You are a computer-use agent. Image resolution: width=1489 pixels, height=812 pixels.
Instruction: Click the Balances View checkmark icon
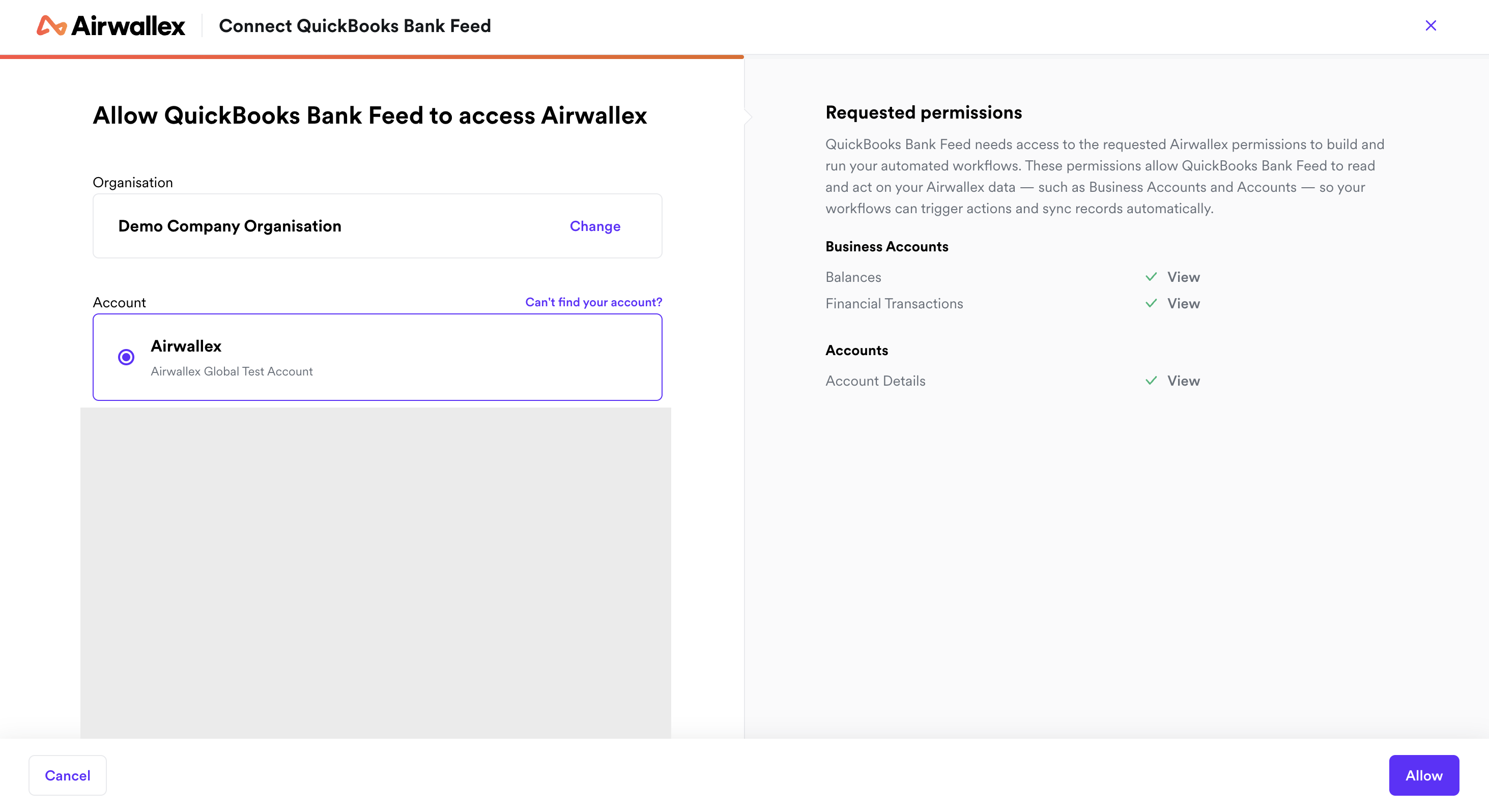[1151, 277]
